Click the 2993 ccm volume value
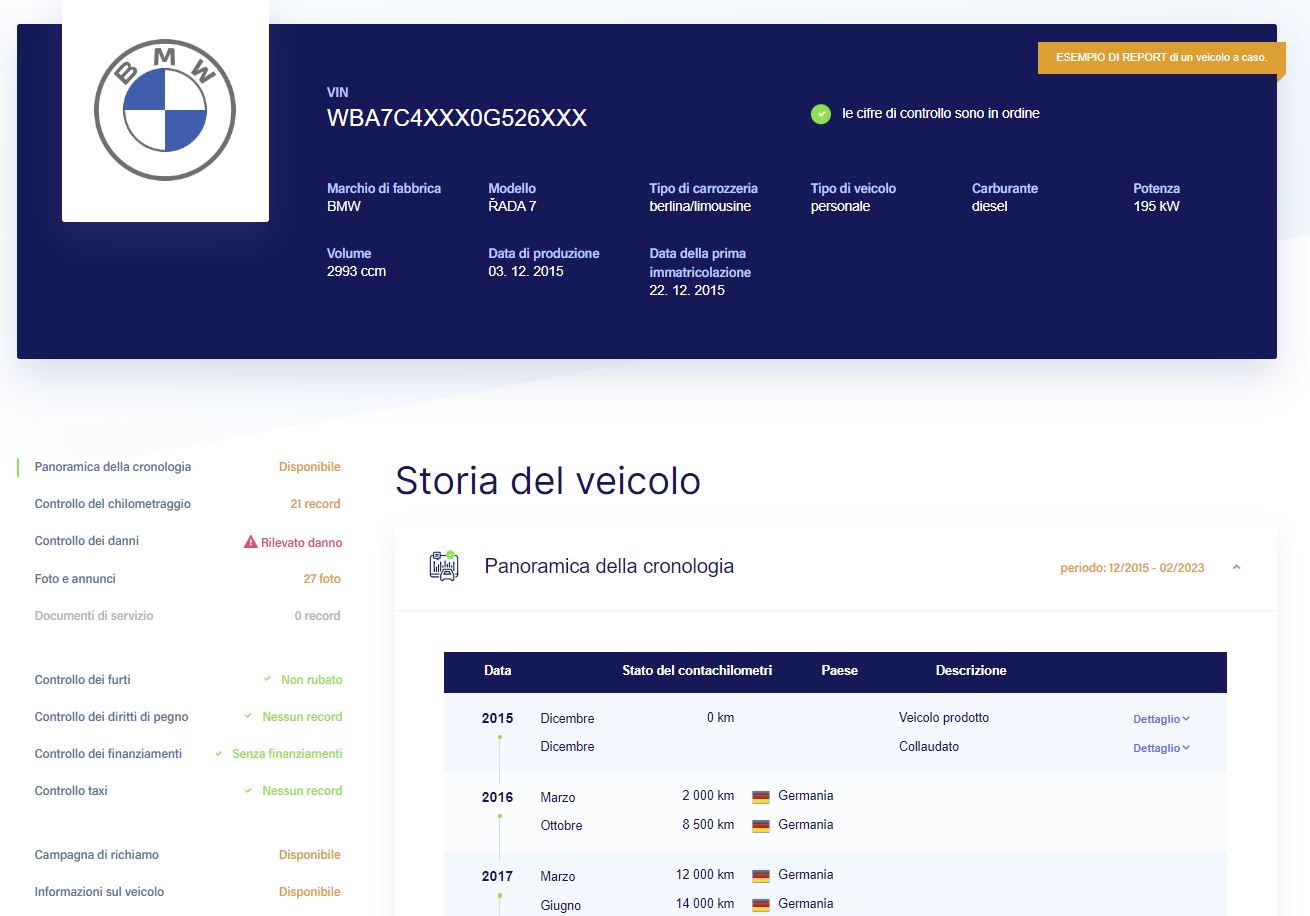The width and height of the screenshot is (1310, 916). click(x=356, y=272)
